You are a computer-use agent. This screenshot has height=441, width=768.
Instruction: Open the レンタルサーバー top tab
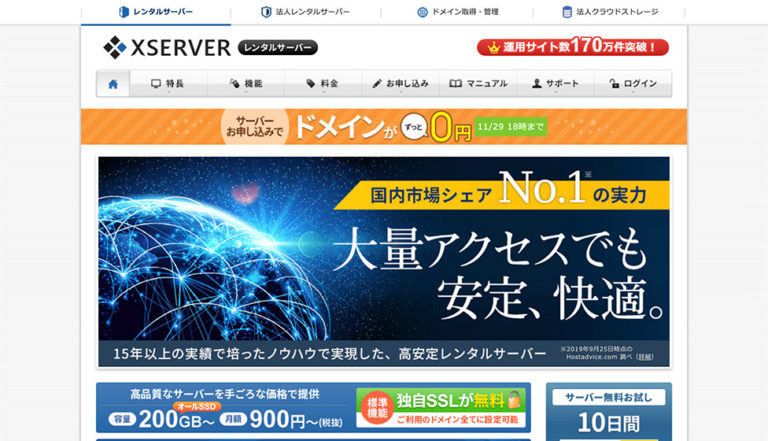pos(156,12)
